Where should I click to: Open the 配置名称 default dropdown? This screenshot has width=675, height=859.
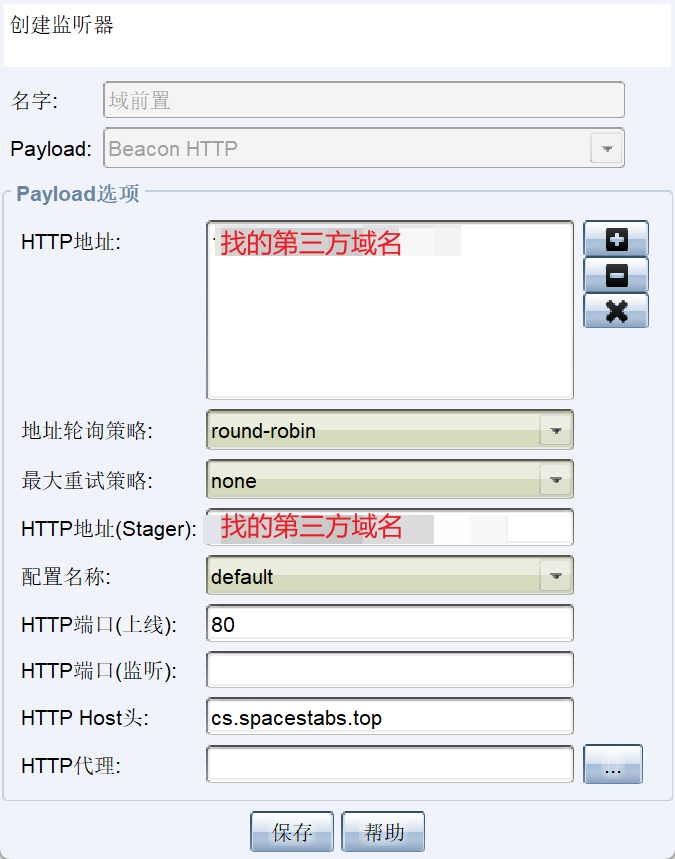555,576
